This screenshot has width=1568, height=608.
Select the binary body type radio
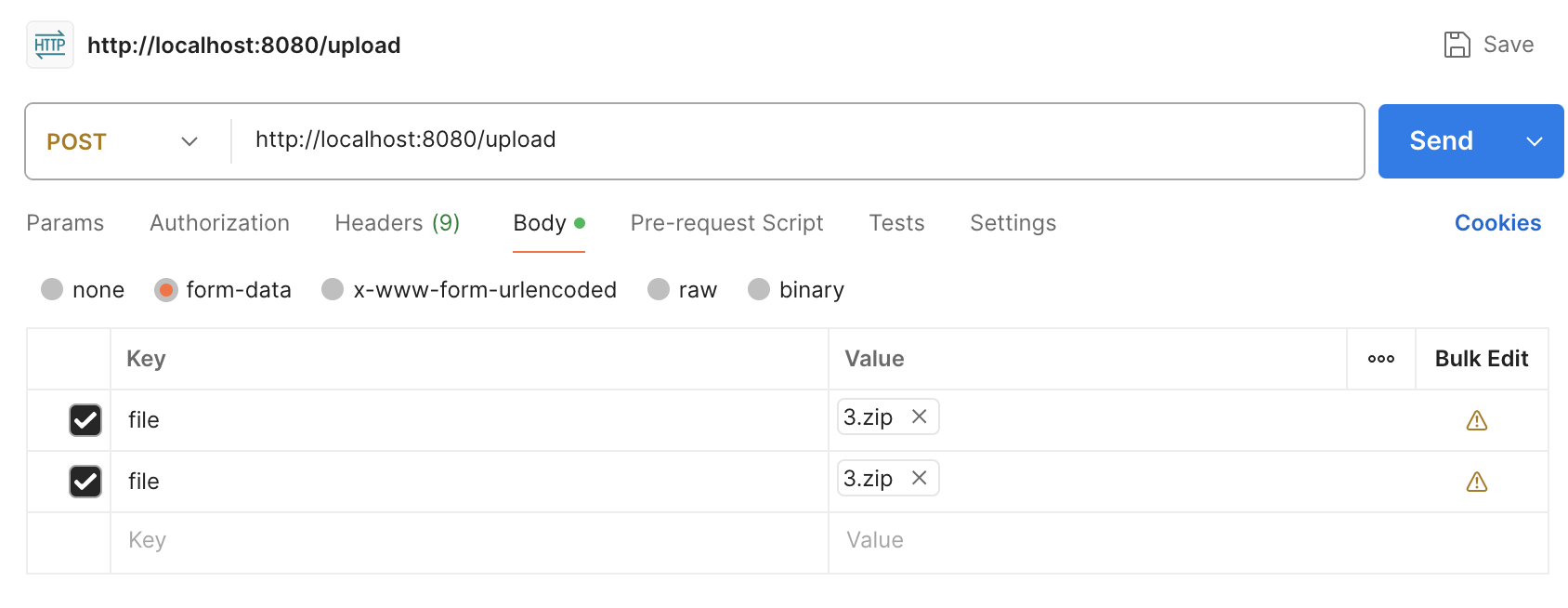pyautogui.click(x=759, y=290)
